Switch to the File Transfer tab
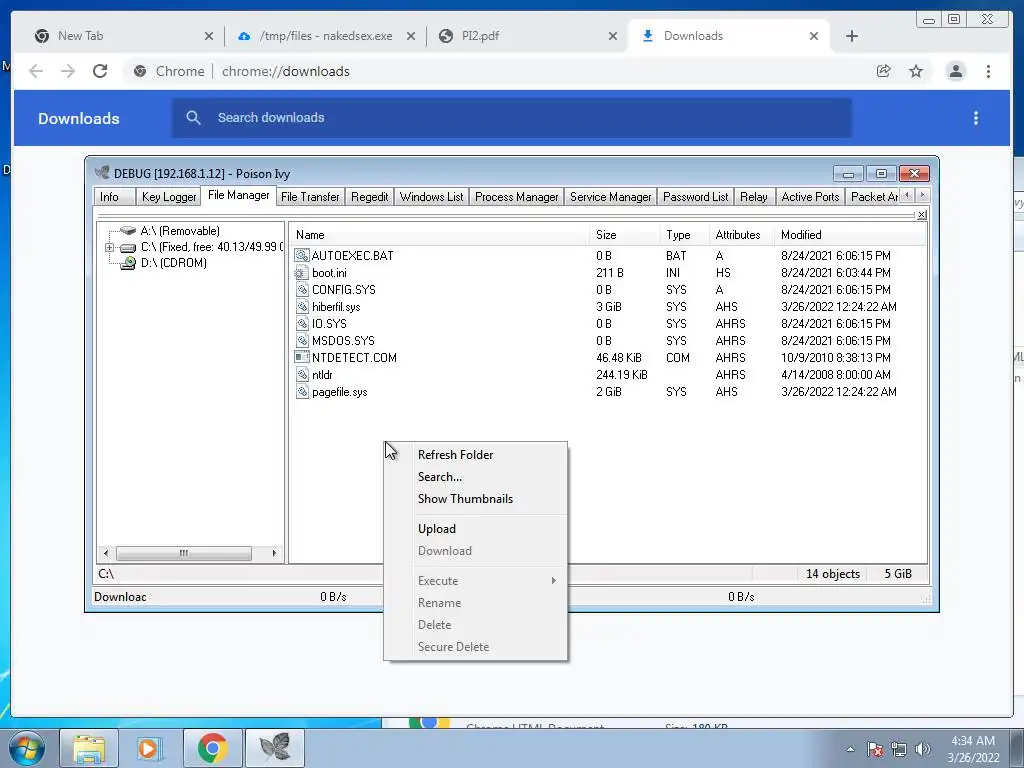Viewport: 1024px width, 768px height. coord(310,197)
